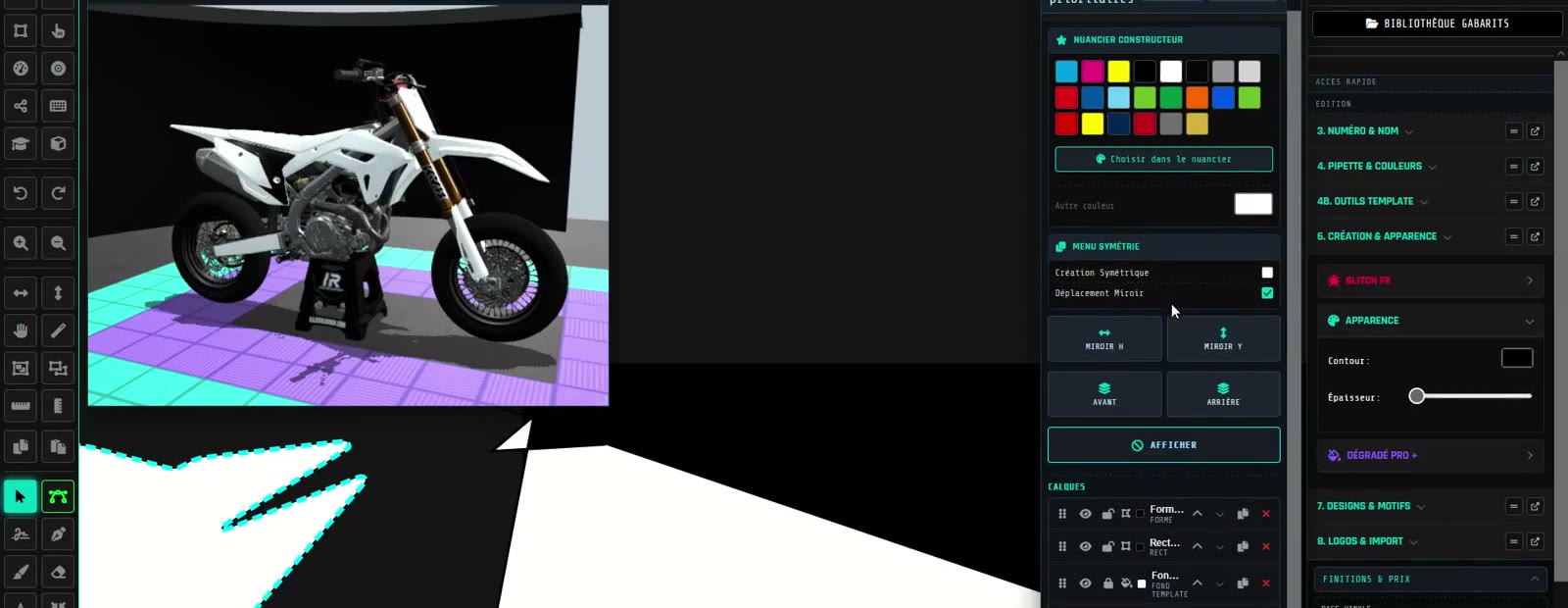Choose the paintbrush tool
1568x608 pixels.
(x=21, y=572)
